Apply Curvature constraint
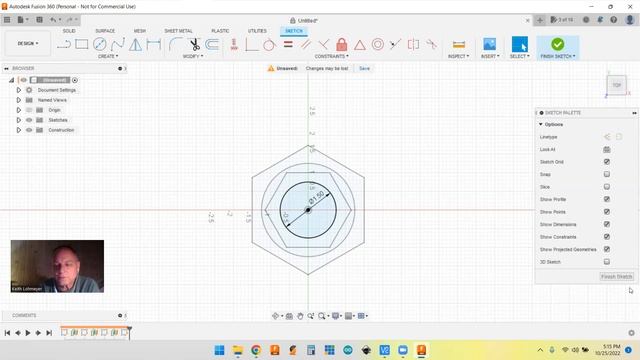The height and width of the screenshot is (360, 640). 431,44
